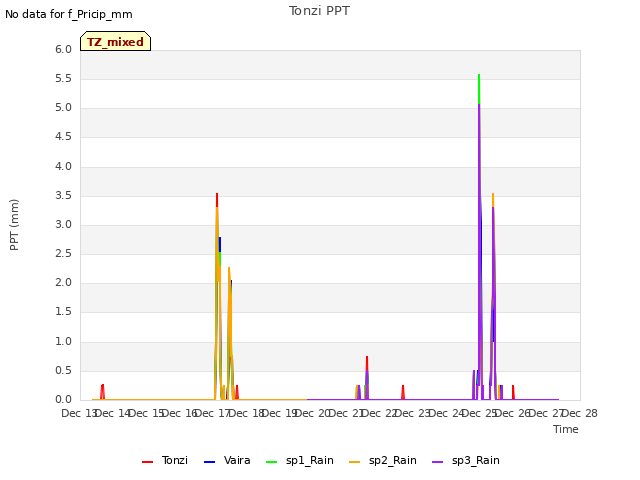
Task: Click the 4.5 y-axis tick label
Action: [x=63, y=137]
